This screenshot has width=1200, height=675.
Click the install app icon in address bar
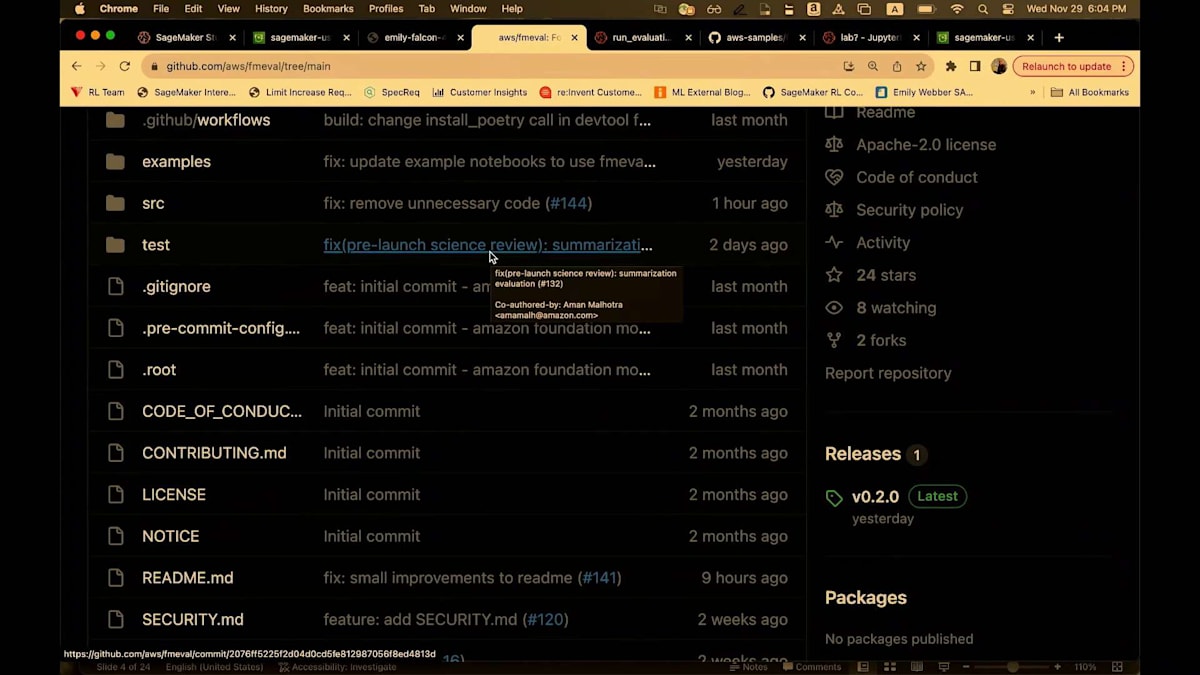[849, 66]
